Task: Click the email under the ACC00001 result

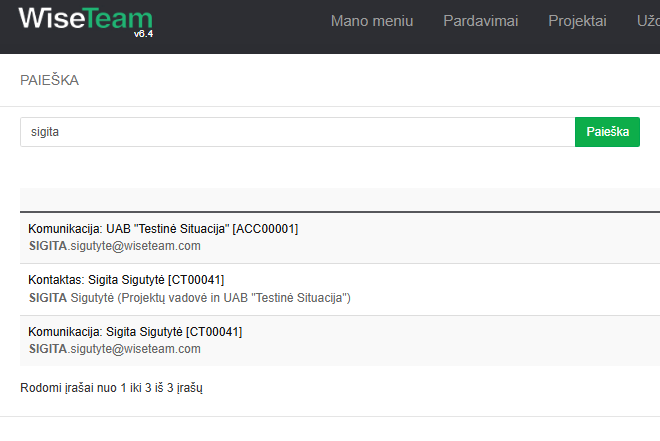Action: click(x=114, y=246)
